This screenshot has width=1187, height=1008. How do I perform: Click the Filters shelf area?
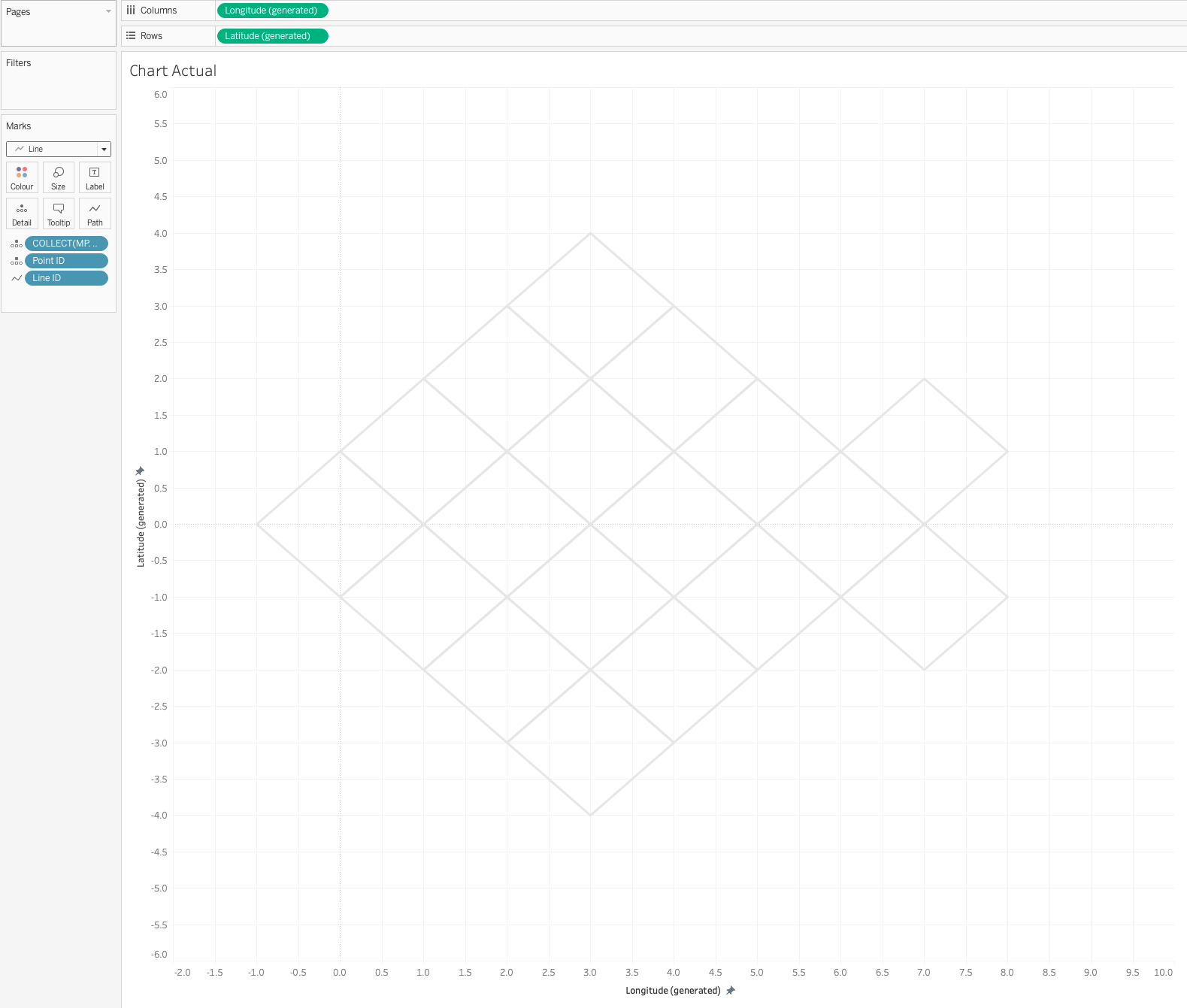pyautogui.click(x=59, y=81)
